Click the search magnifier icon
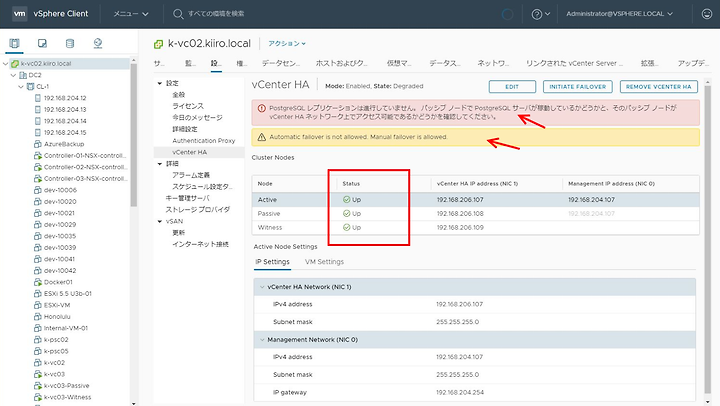The width and height of the screenshot is (720, 406). [x=178, y=14]
